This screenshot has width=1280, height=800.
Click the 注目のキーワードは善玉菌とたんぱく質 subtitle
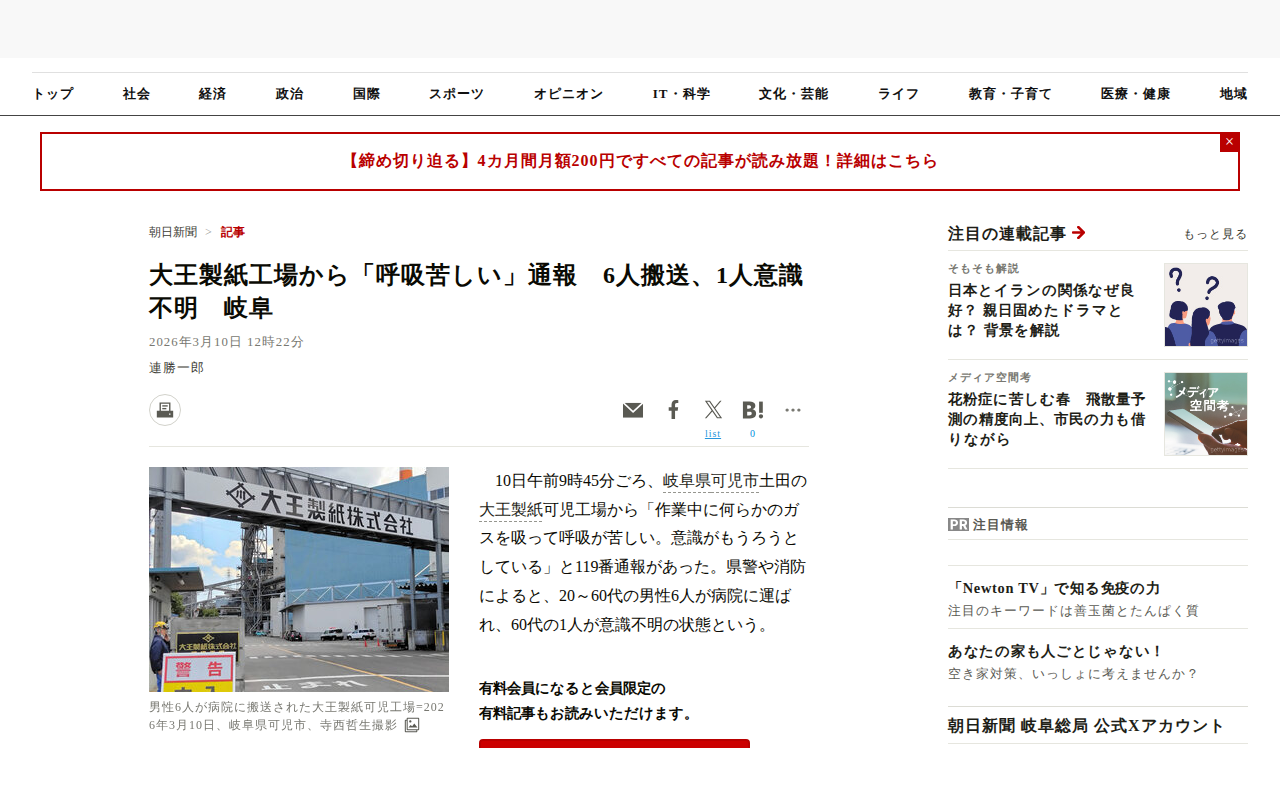click(1073, 611)
